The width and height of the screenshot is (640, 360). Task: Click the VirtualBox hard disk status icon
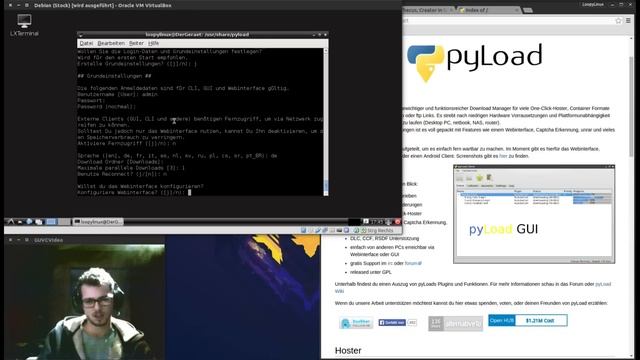pyautogui.click(x=303, y=231)
